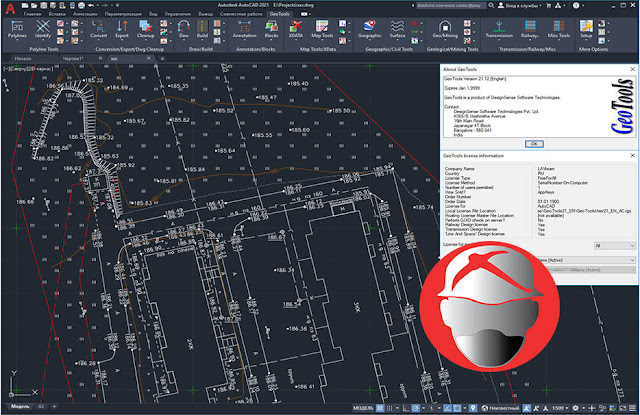Open the Railway tool

[530, 30]
